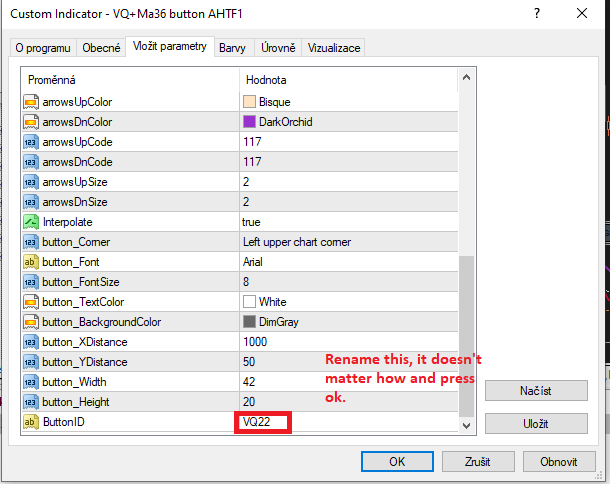Click the color icon beside button_TextColor
This screenshot has width=610, height=484.
tap(31, 302)
